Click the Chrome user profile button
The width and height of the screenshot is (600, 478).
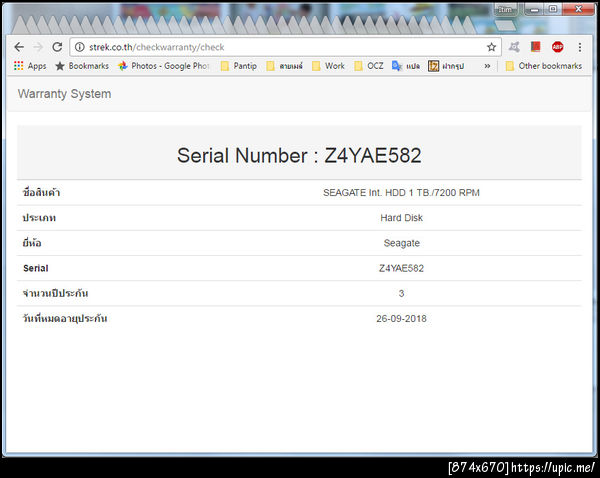(x=505, y=10)
